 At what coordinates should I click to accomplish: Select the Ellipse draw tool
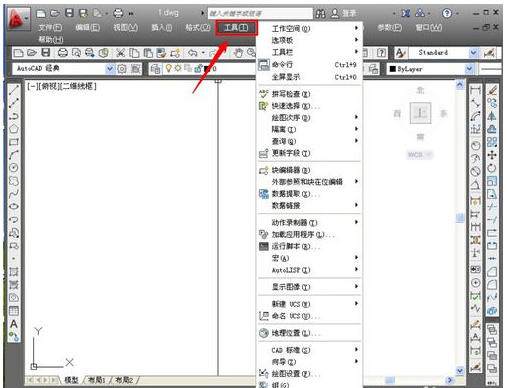14,207
